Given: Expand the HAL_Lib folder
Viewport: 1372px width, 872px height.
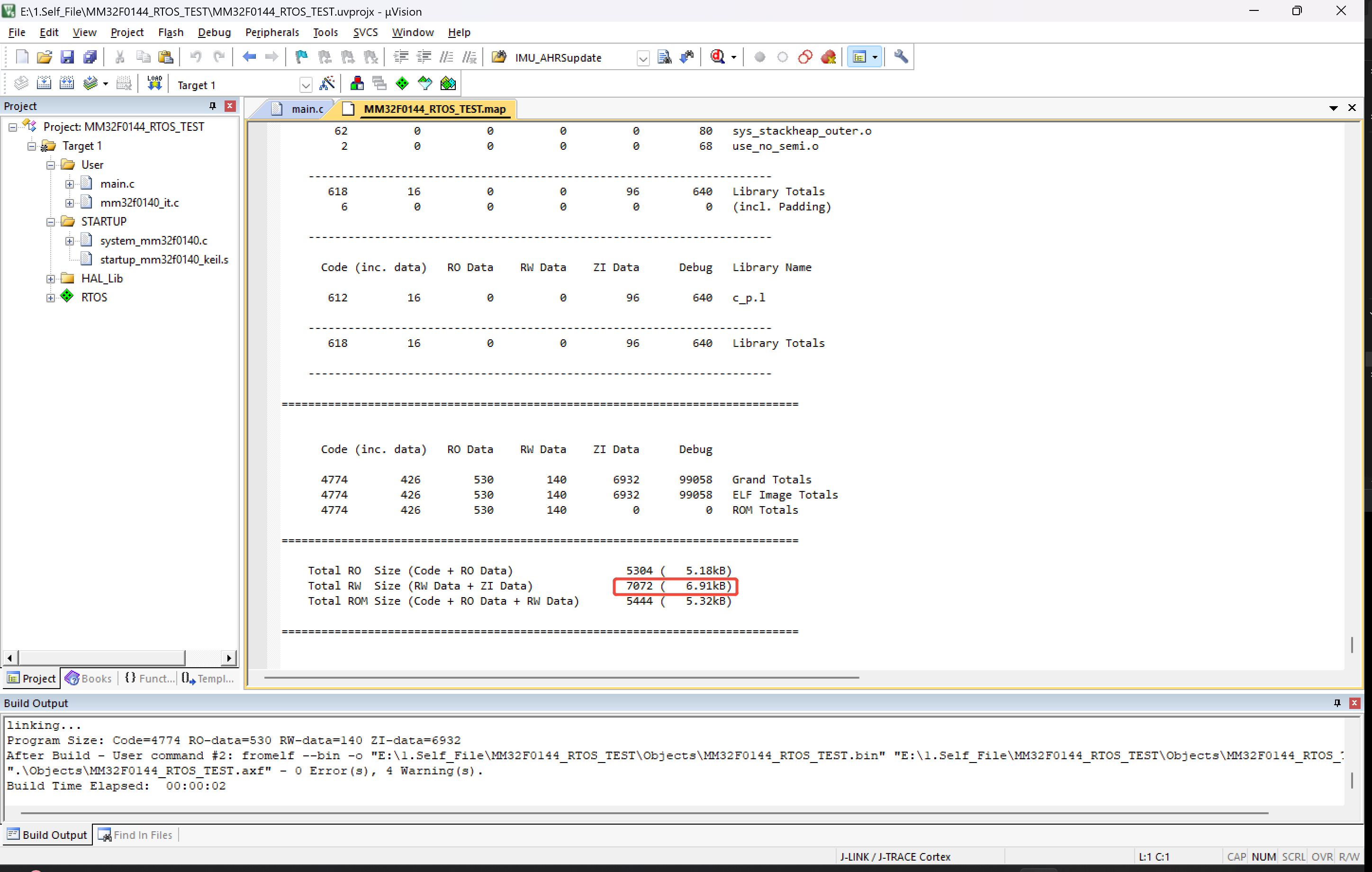Looking at the screenshot, I should coord(51,279).
